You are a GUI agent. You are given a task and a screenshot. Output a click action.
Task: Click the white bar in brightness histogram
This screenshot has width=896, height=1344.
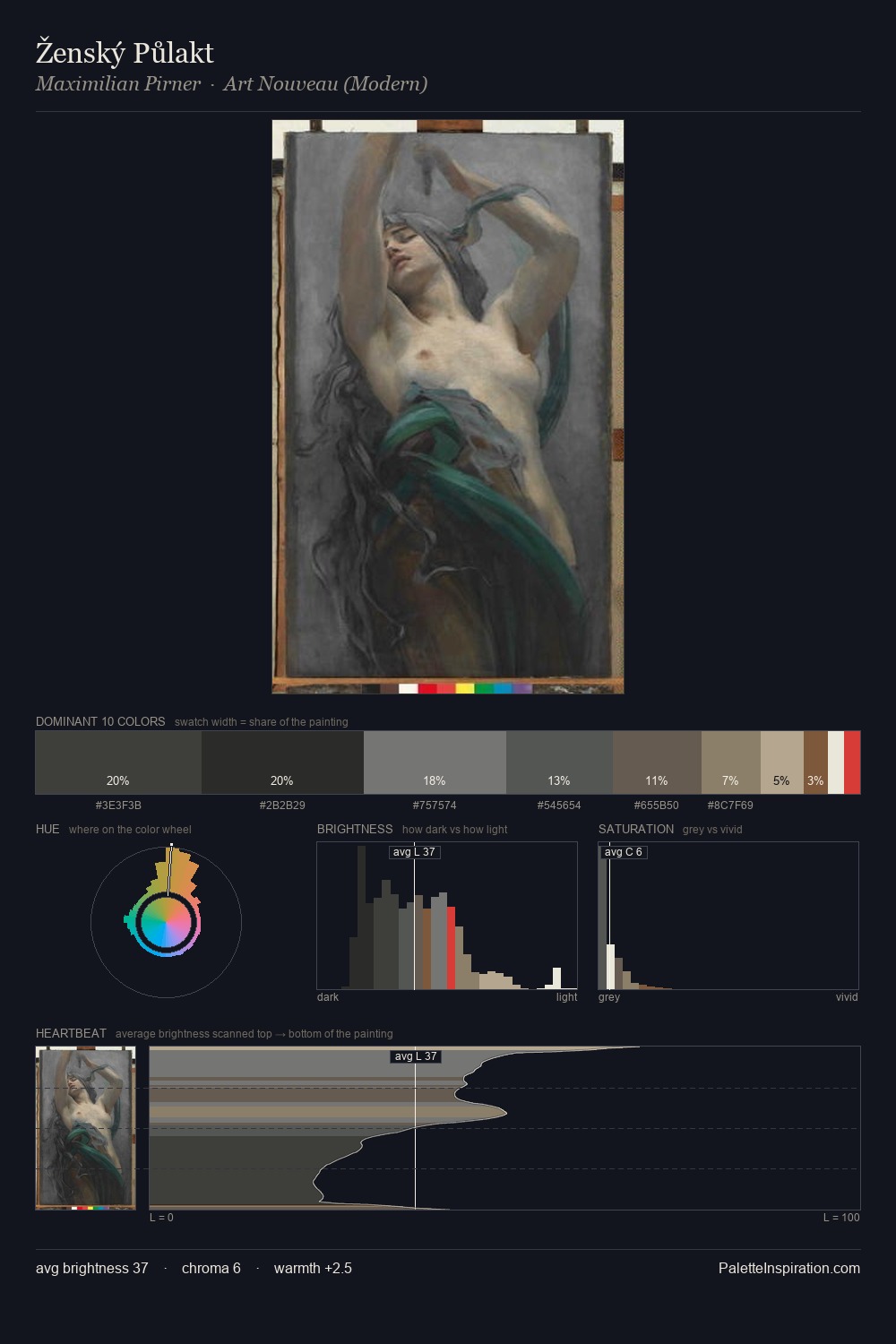point(557,978)
